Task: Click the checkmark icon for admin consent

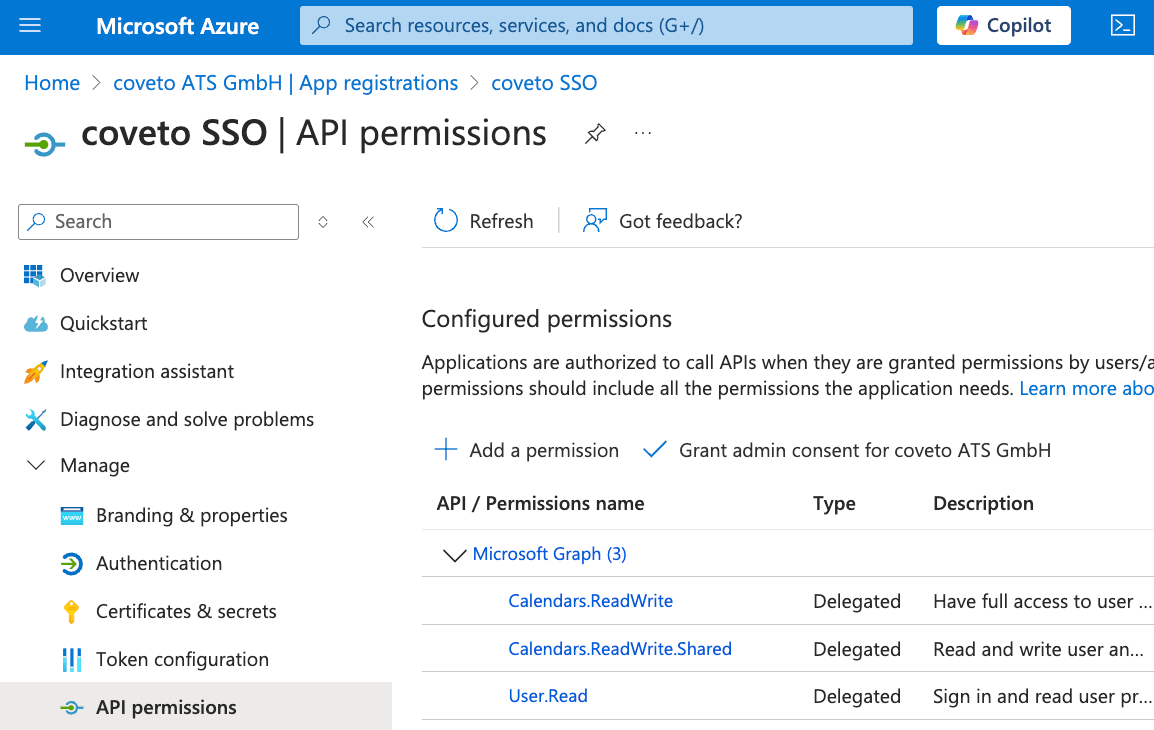Action: (x=654, y=450)
